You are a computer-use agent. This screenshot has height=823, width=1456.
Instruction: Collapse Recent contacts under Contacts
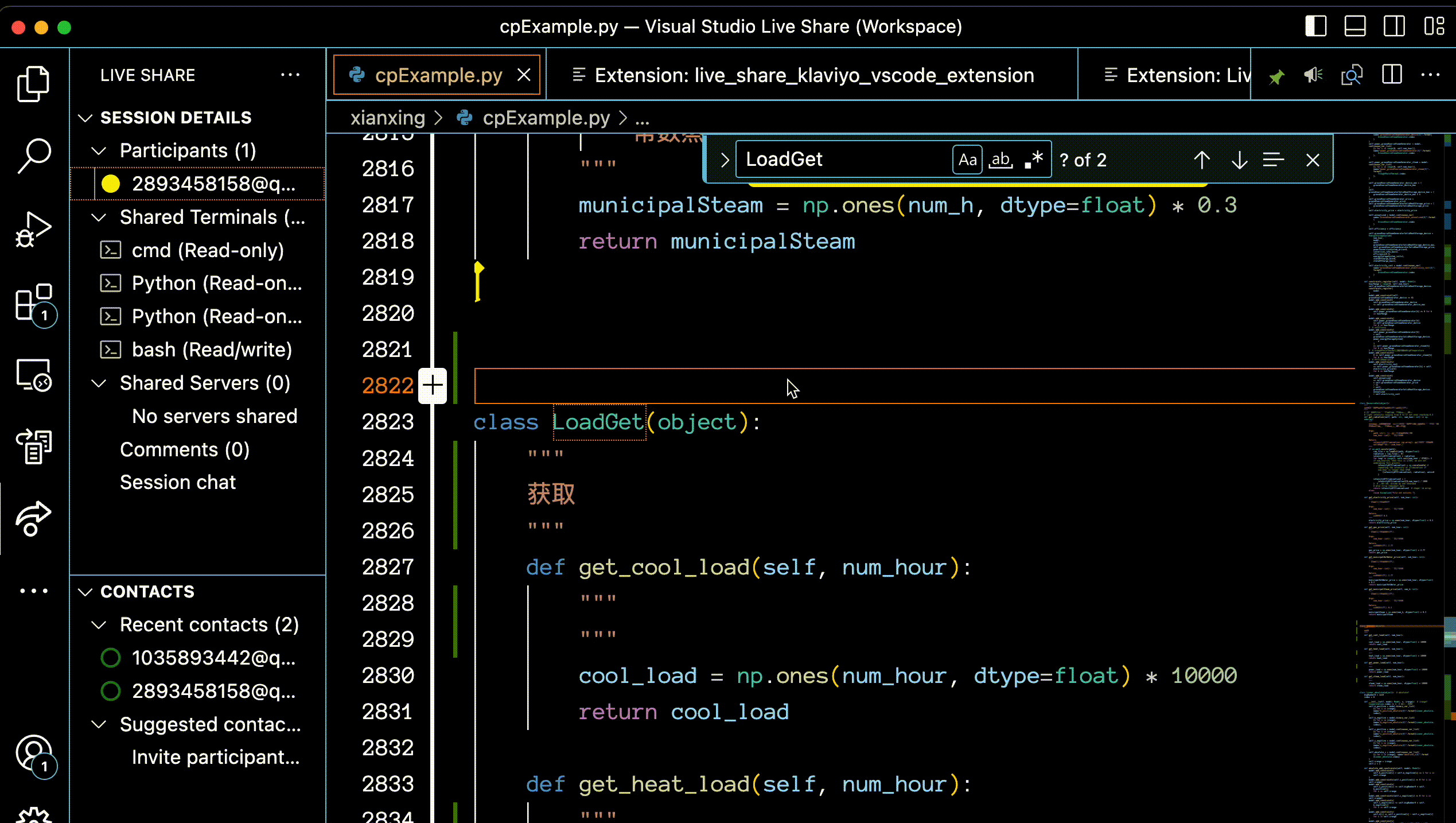click(99, 625)
